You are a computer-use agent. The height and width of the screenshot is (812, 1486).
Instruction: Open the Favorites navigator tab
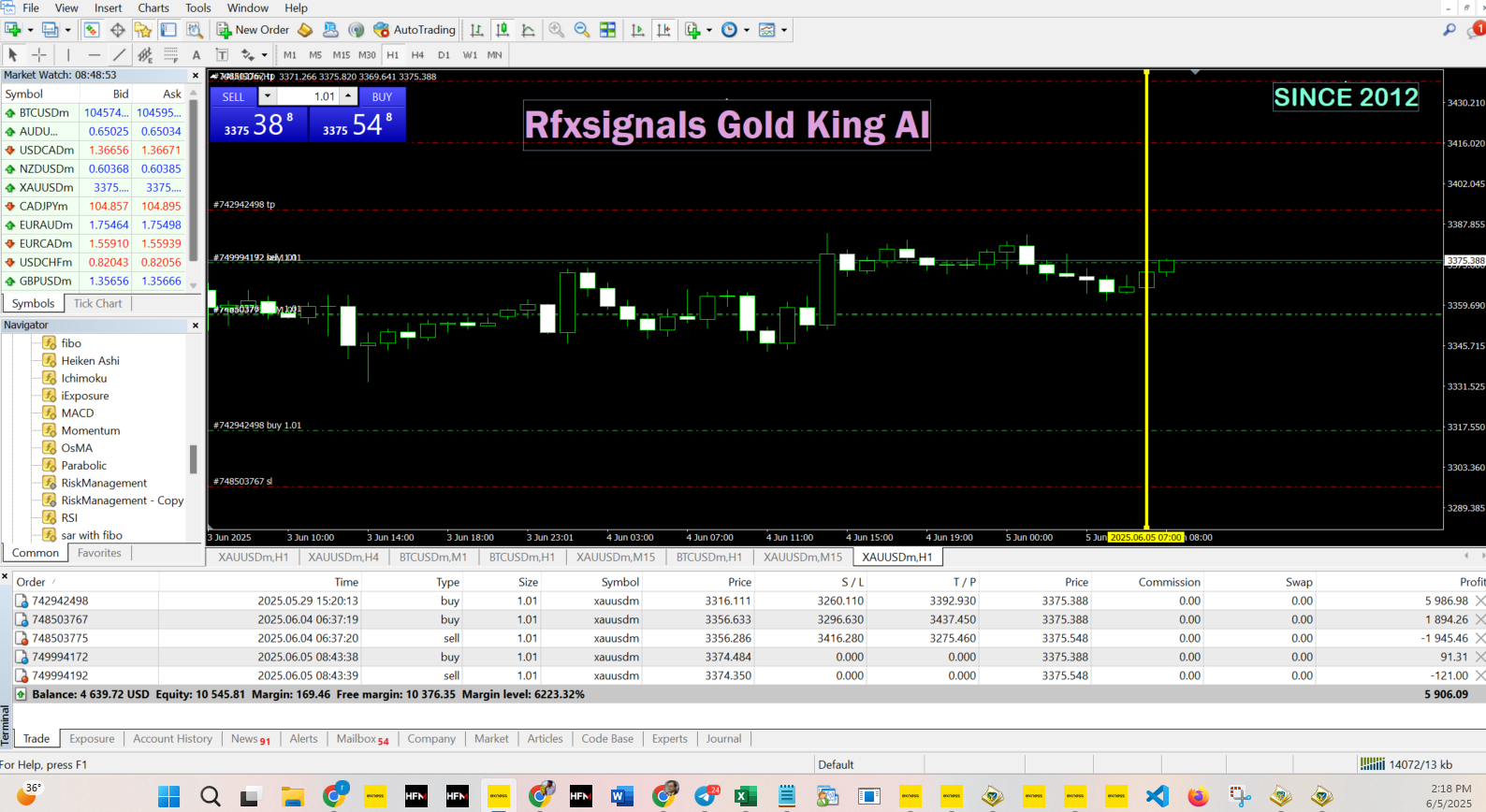pyautogui.click(x=99, y=553)
